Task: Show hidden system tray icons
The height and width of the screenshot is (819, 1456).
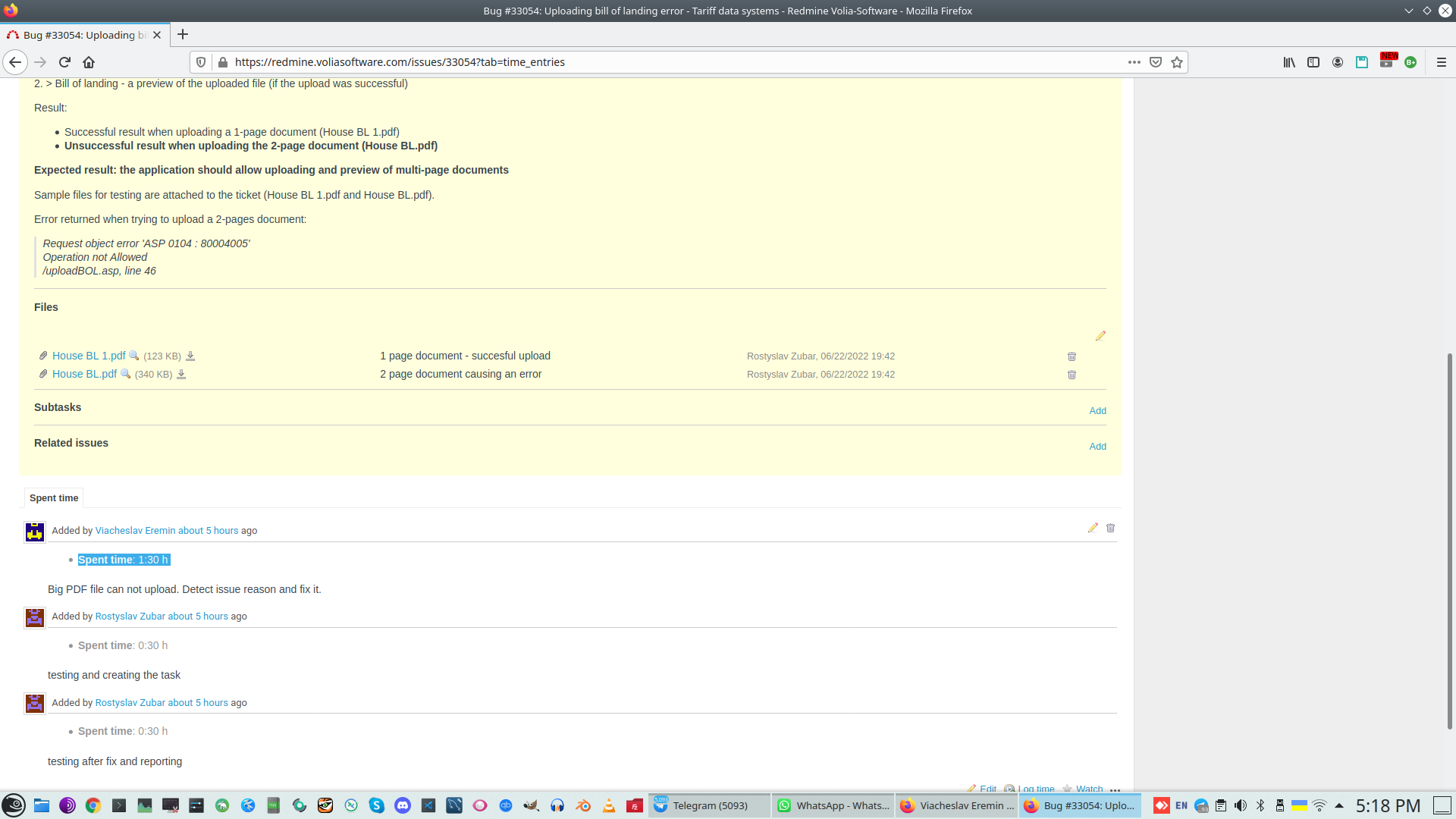Action: (x=1339, y=805)
